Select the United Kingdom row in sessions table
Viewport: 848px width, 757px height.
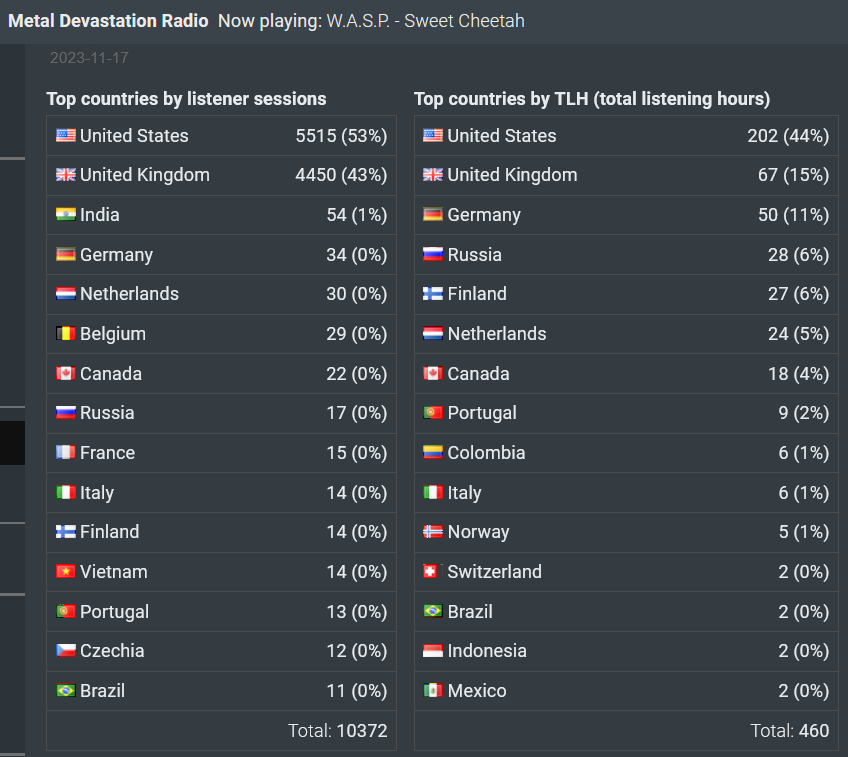coord(221,175)
